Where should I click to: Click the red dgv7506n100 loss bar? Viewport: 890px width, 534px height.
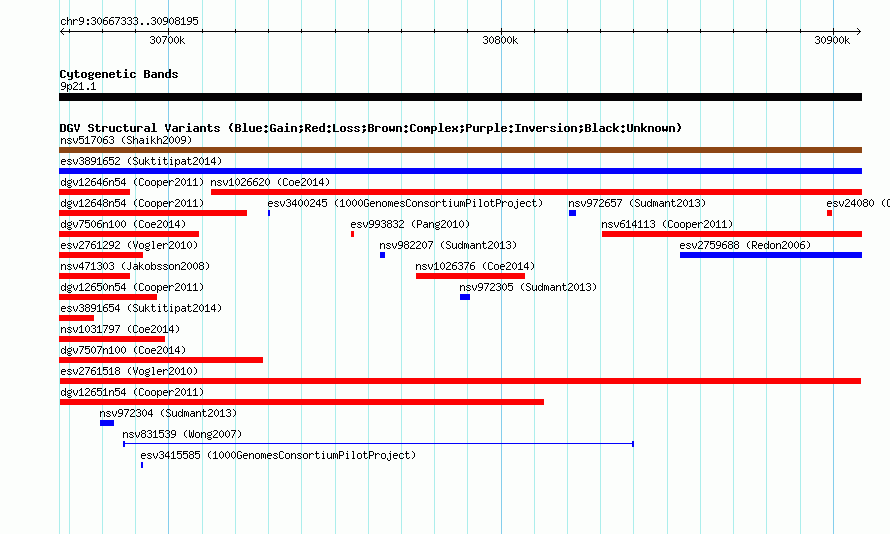129,234
